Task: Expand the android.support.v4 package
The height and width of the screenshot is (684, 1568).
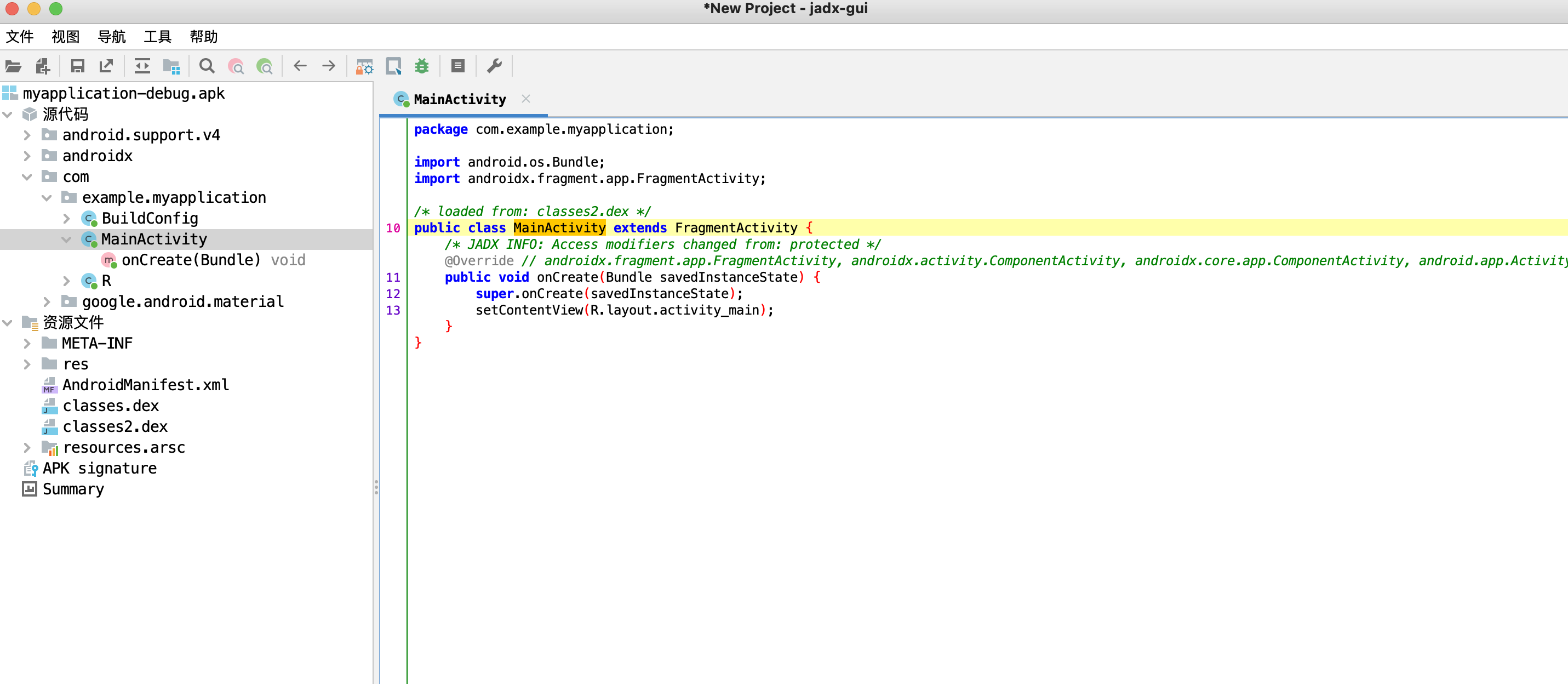Action: [27, 135]
